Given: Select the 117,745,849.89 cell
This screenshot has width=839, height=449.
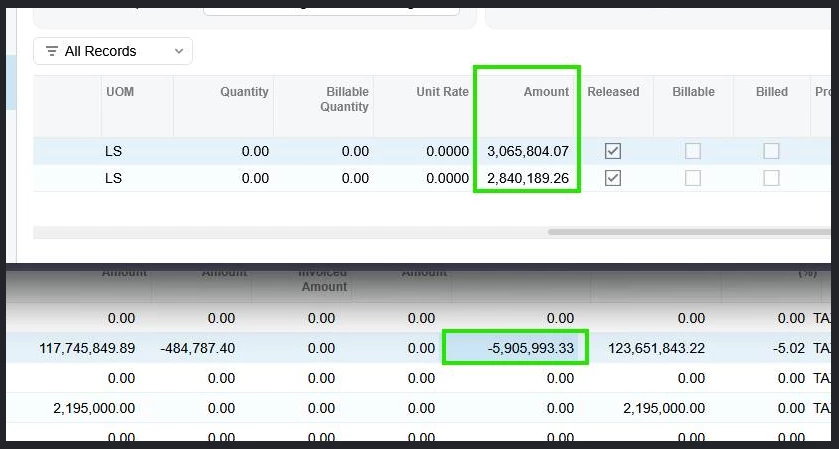Looking at the screenshot, I should point(87,348).
